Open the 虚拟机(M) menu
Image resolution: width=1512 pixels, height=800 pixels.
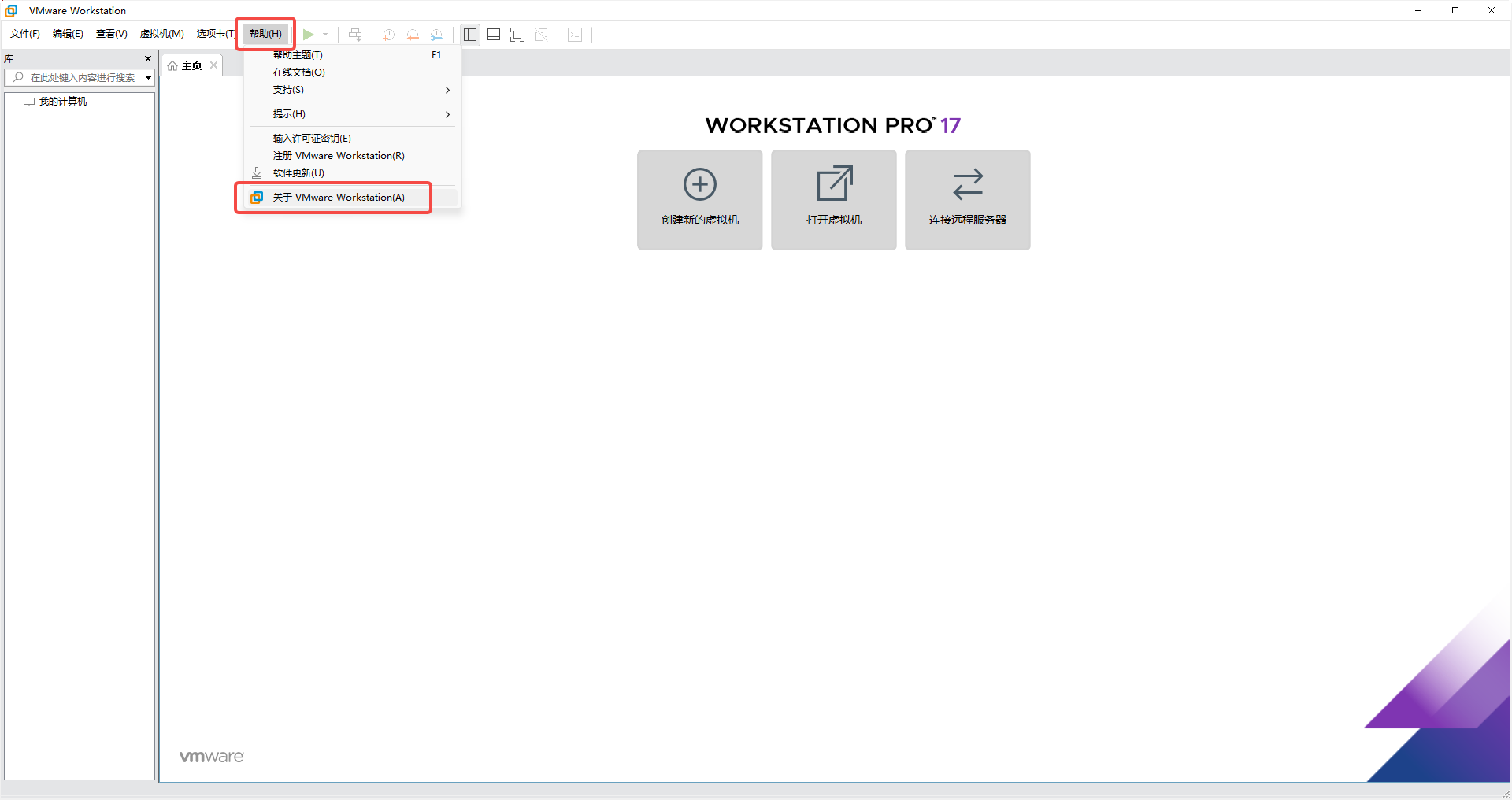(x=162, y=34)
